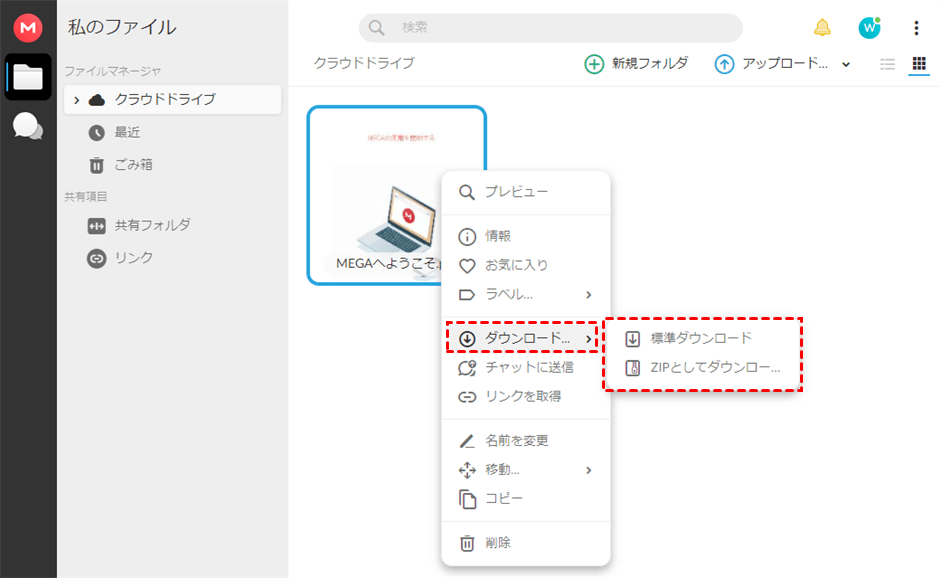
Task: Open ラベル... submenu entry
Action: pyautogui.click(x=526, y=294)
